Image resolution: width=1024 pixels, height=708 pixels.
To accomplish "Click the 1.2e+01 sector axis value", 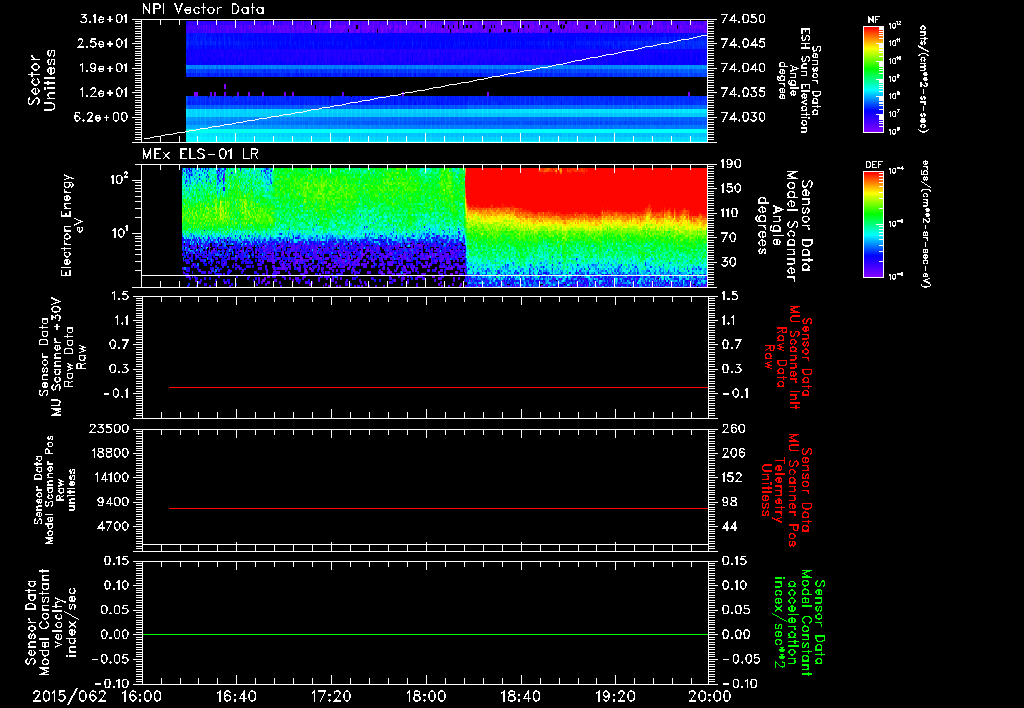I will (104, 93).
